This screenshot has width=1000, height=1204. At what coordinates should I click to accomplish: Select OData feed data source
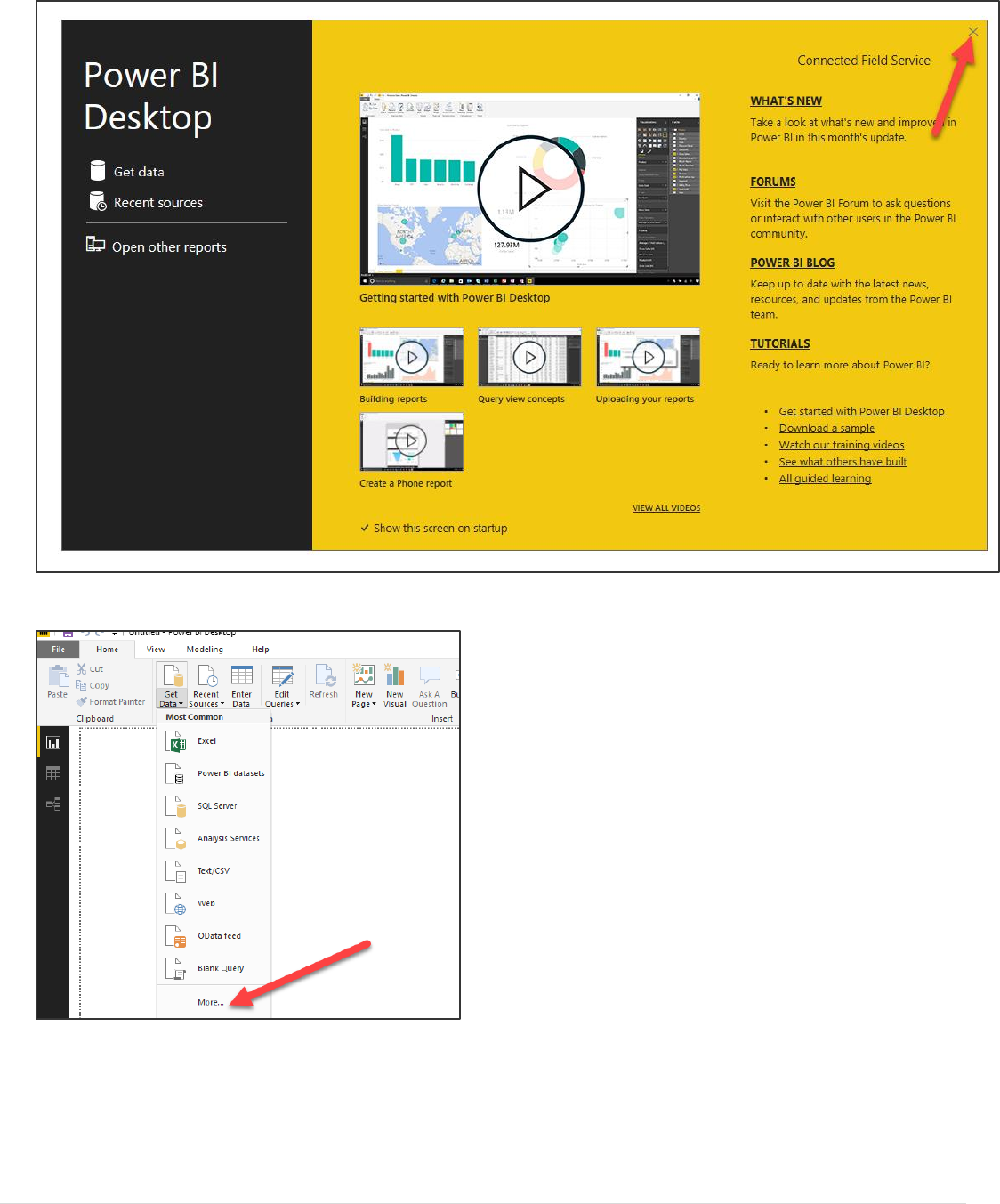pos(214,936)
